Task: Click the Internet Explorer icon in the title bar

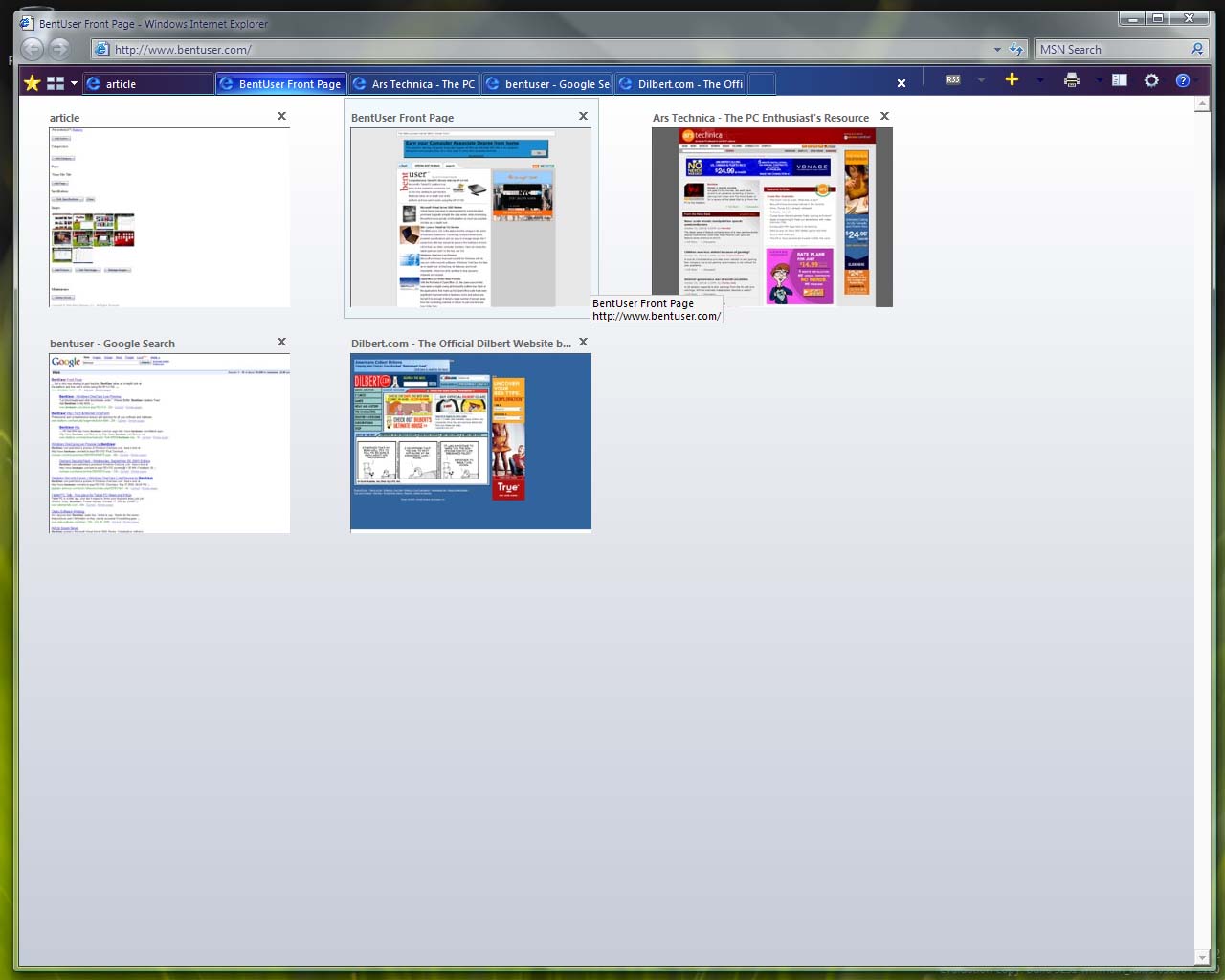Action: [27, 23]
